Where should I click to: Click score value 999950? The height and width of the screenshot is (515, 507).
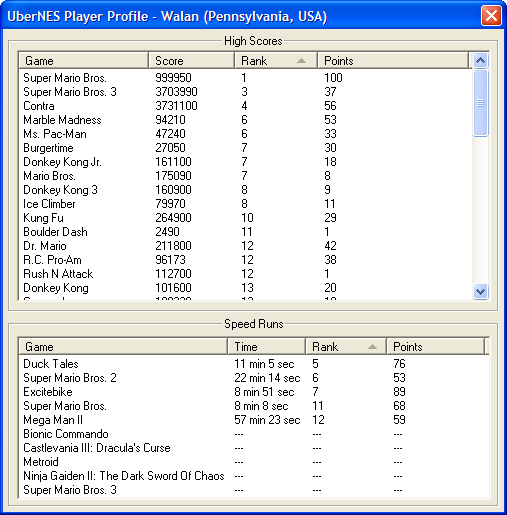[x=173, y=78]
